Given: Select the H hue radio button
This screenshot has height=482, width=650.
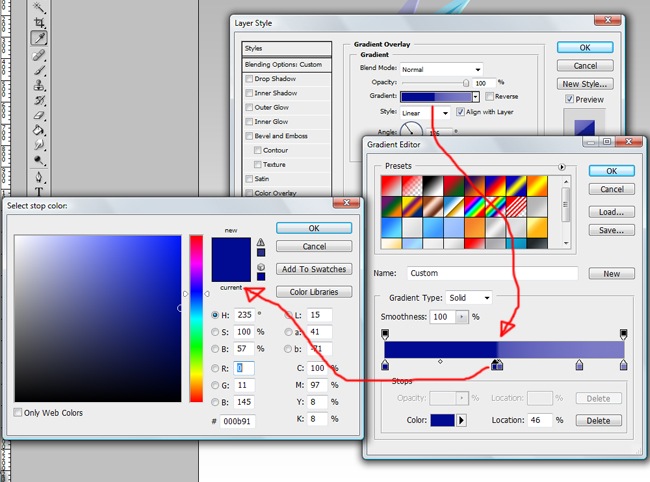Looking at the screenshot, I should (215, 314).
